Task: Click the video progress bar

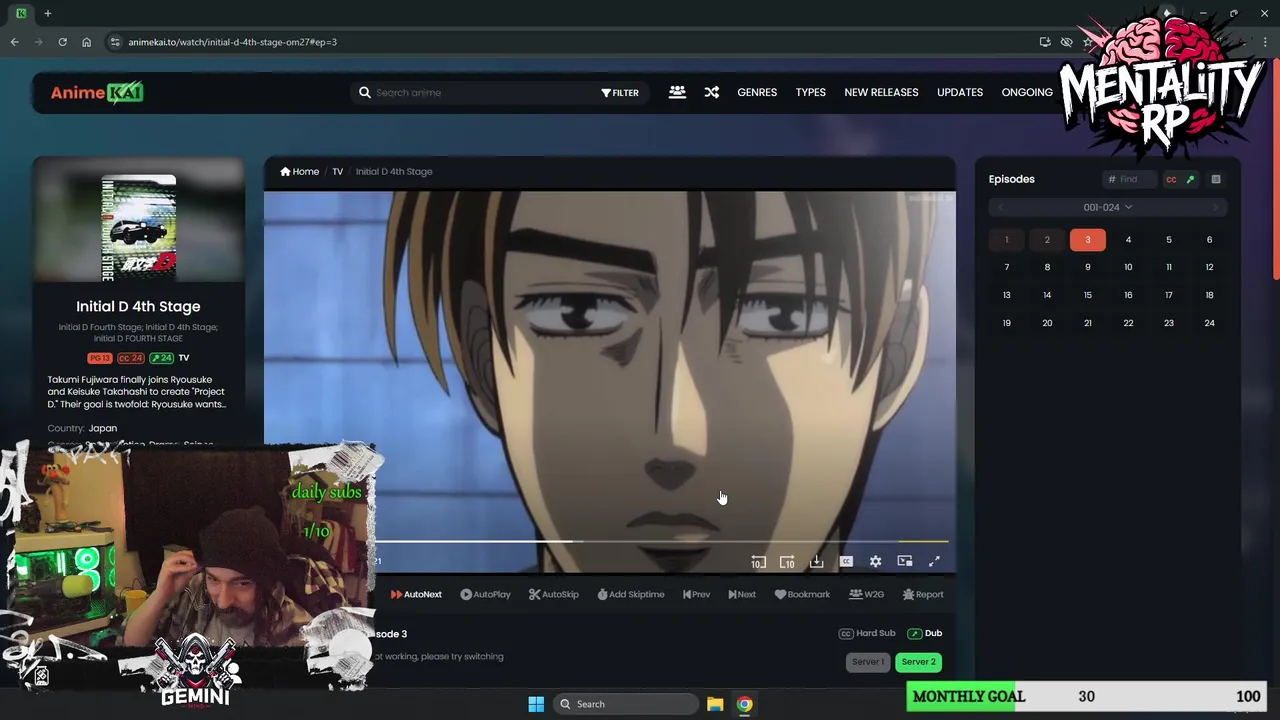Action: point(660,541)
